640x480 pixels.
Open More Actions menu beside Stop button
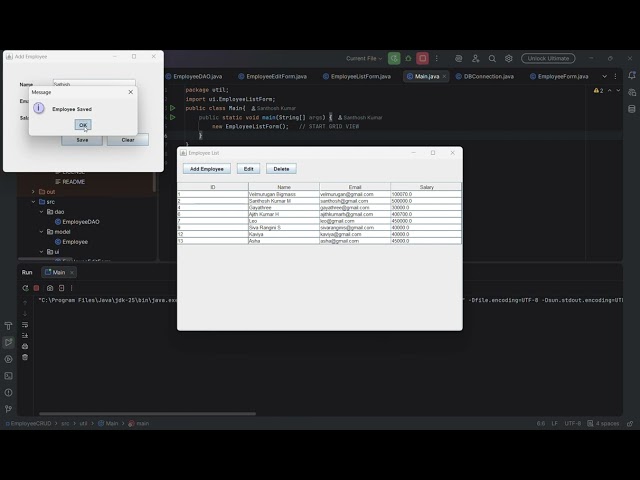point(436,58)
